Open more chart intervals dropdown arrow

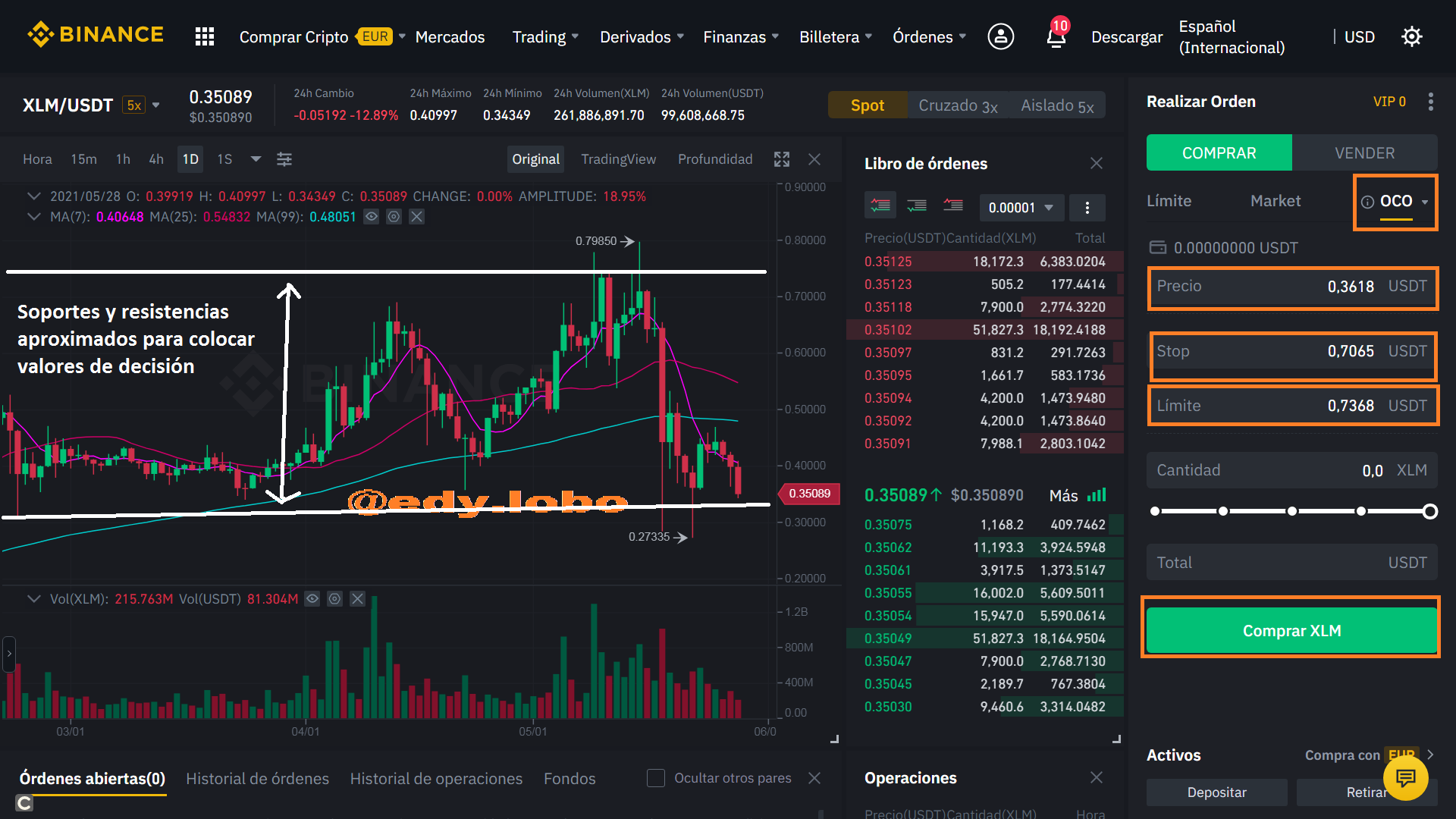tap(256, 159)
